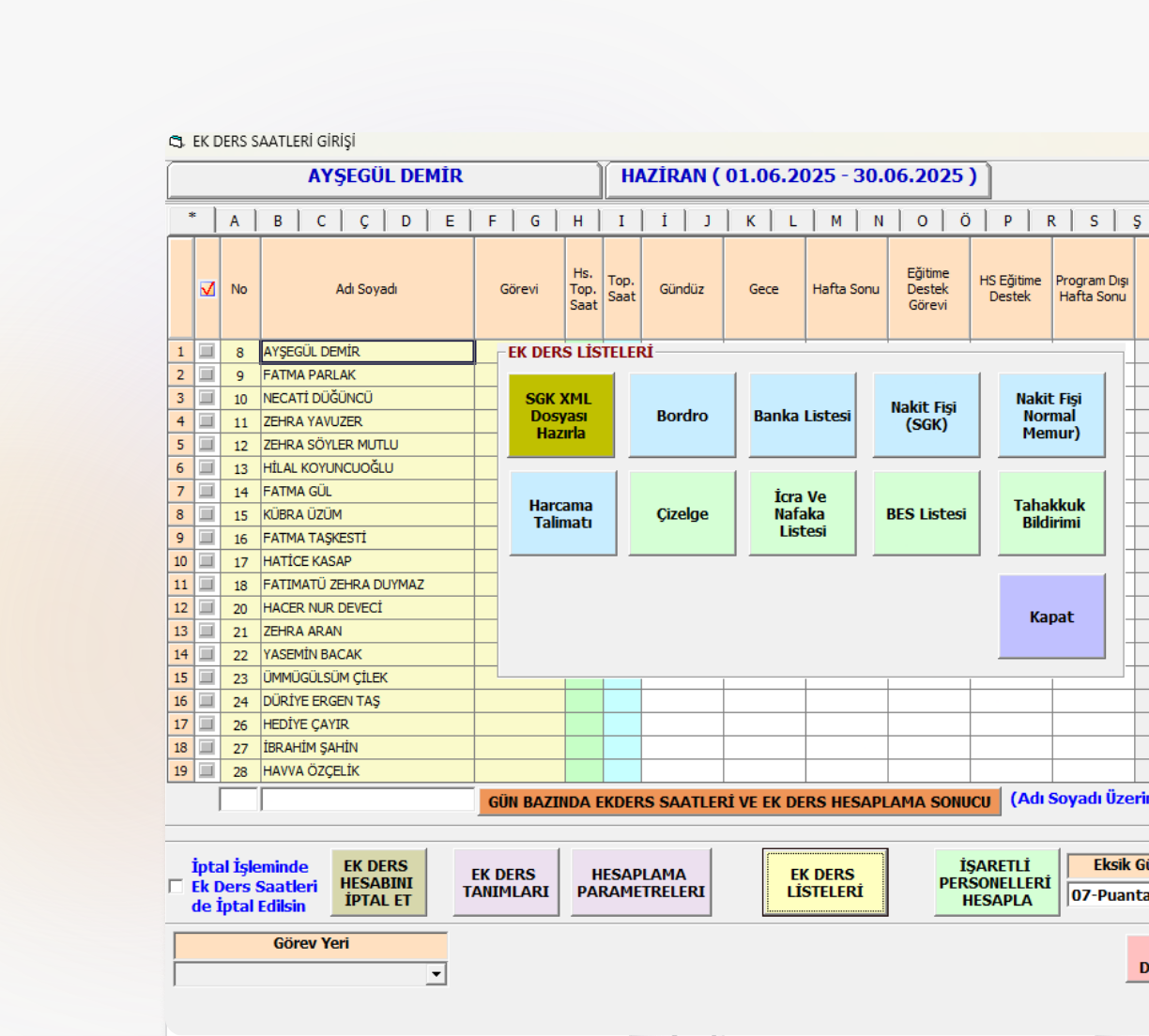The height and width of the screenshot is (1036, 1149).
Task: Toggle the select-all checkbox in header
Action: [x=207, y=289]
